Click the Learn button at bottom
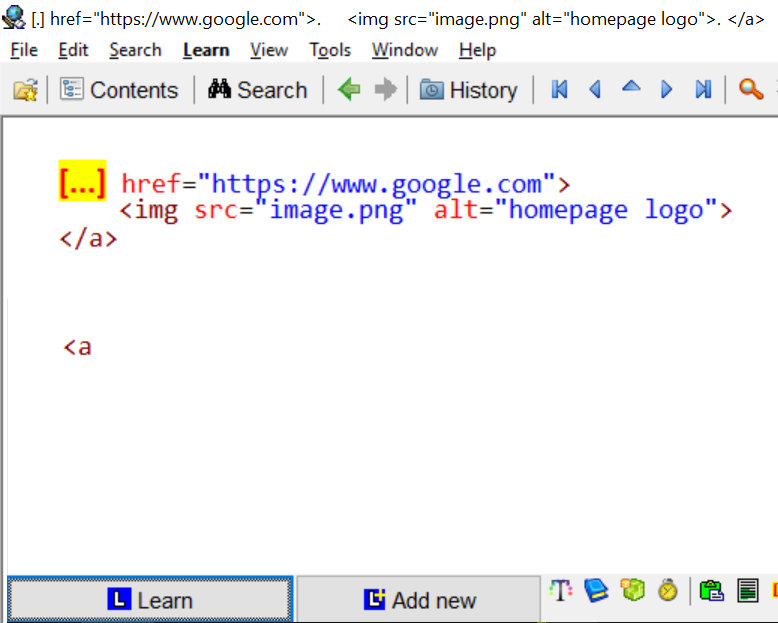 150,600
